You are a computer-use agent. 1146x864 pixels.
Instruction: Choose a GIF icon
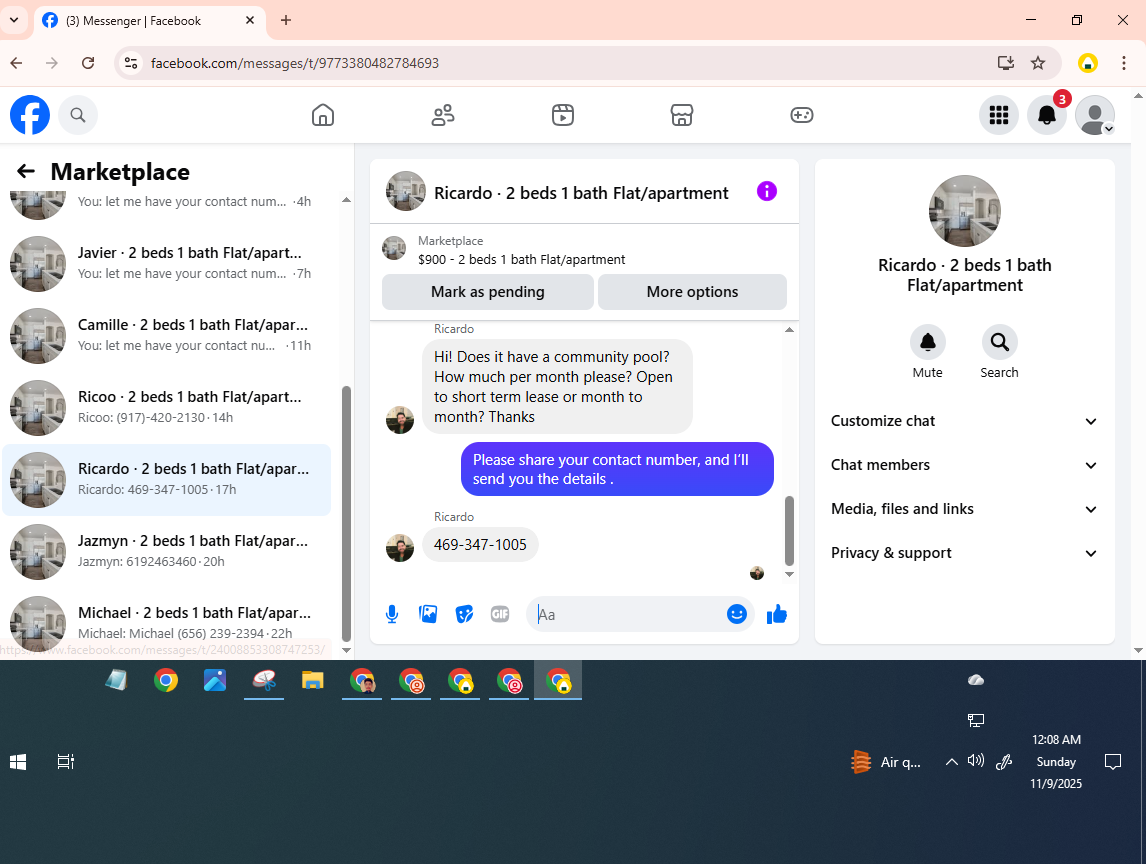coord(500,614)
